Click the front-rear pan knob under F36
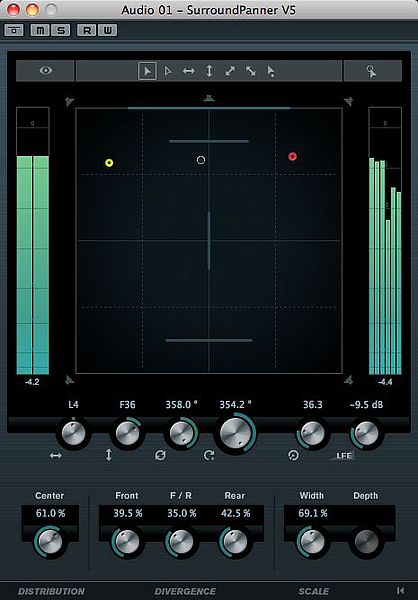Screen dimensions: 418x600 (x=127, y=434)
